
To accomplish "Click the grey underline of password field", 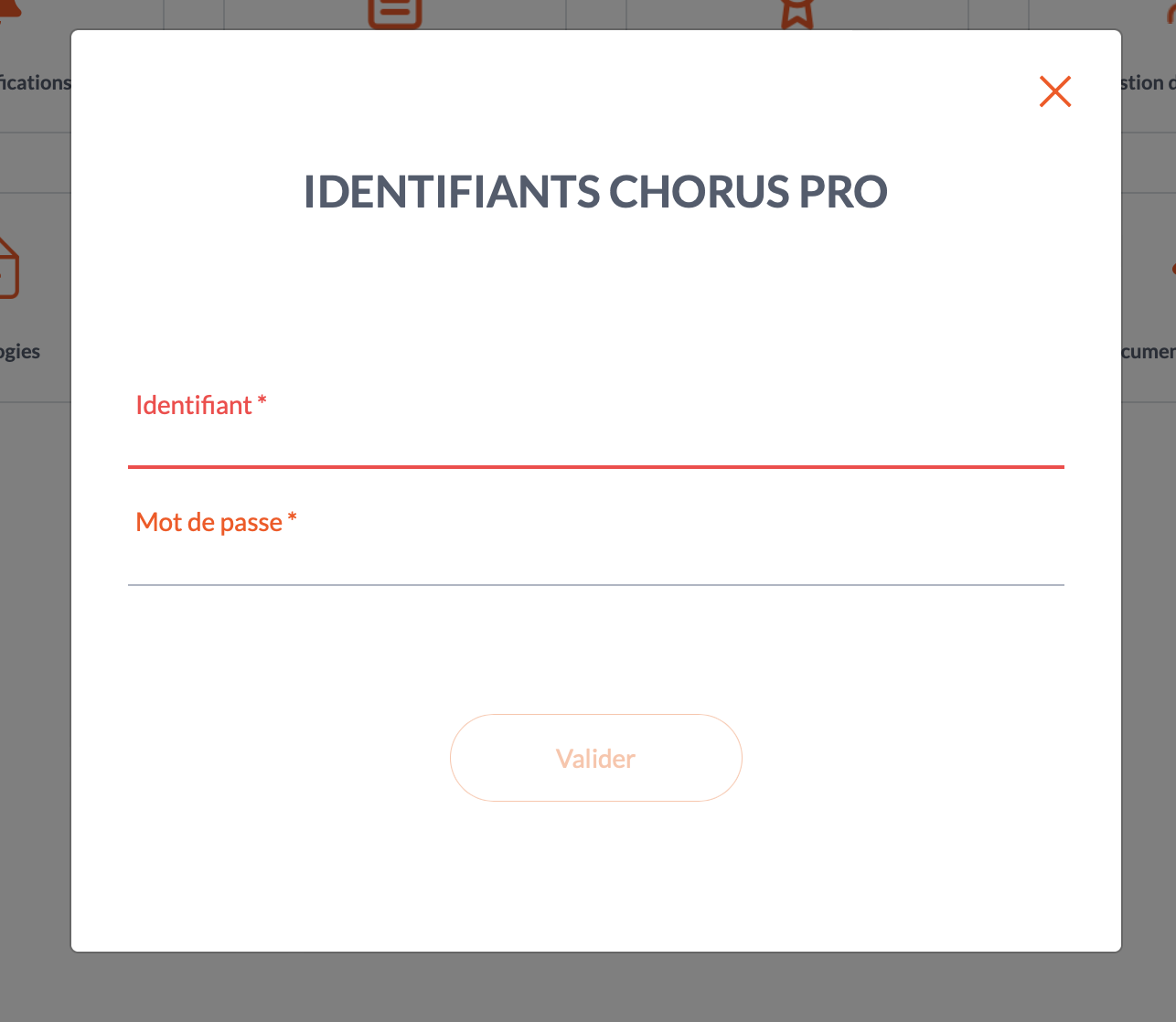I will pyautogui.click(x=596, y=584).
